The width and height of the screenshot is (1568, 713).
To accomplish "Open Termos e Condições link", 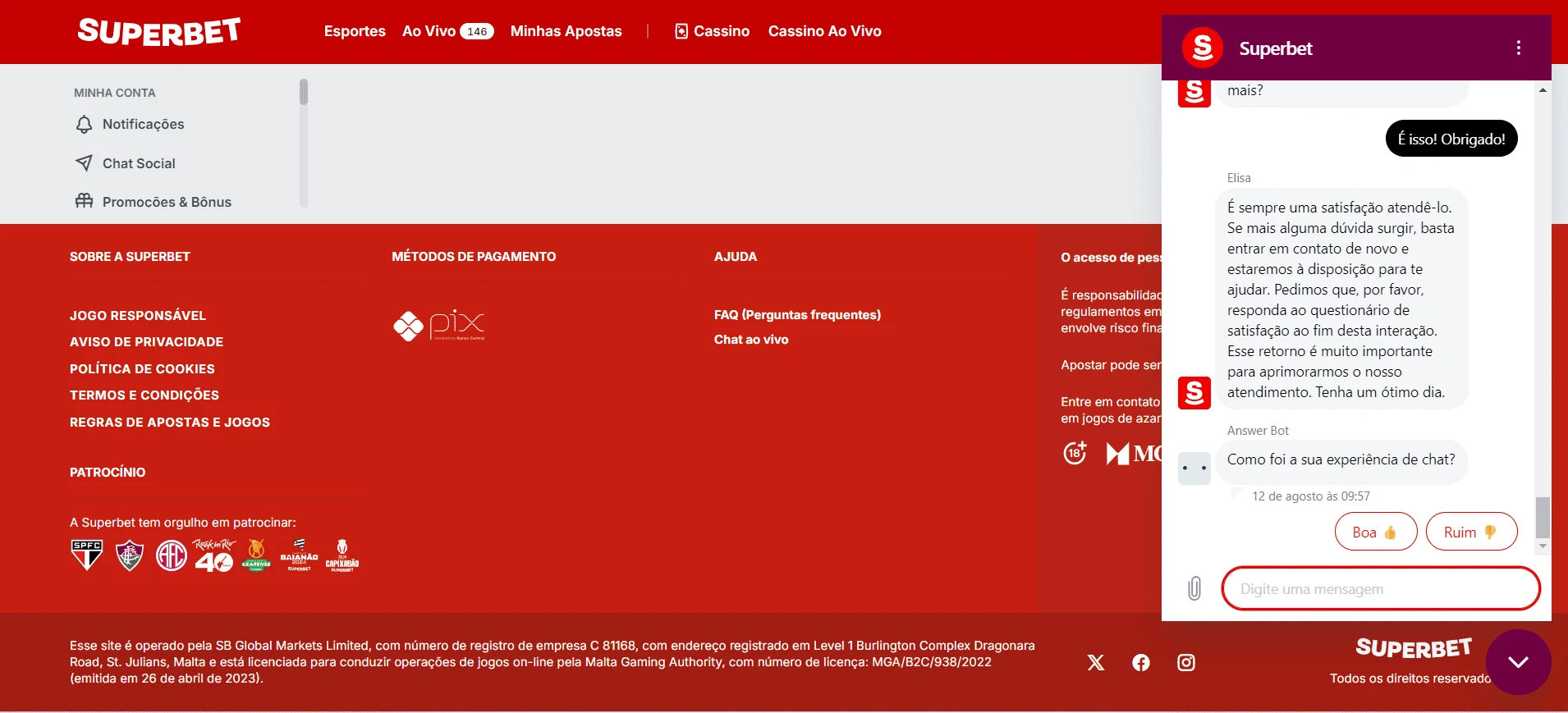I will coord(144,395).
